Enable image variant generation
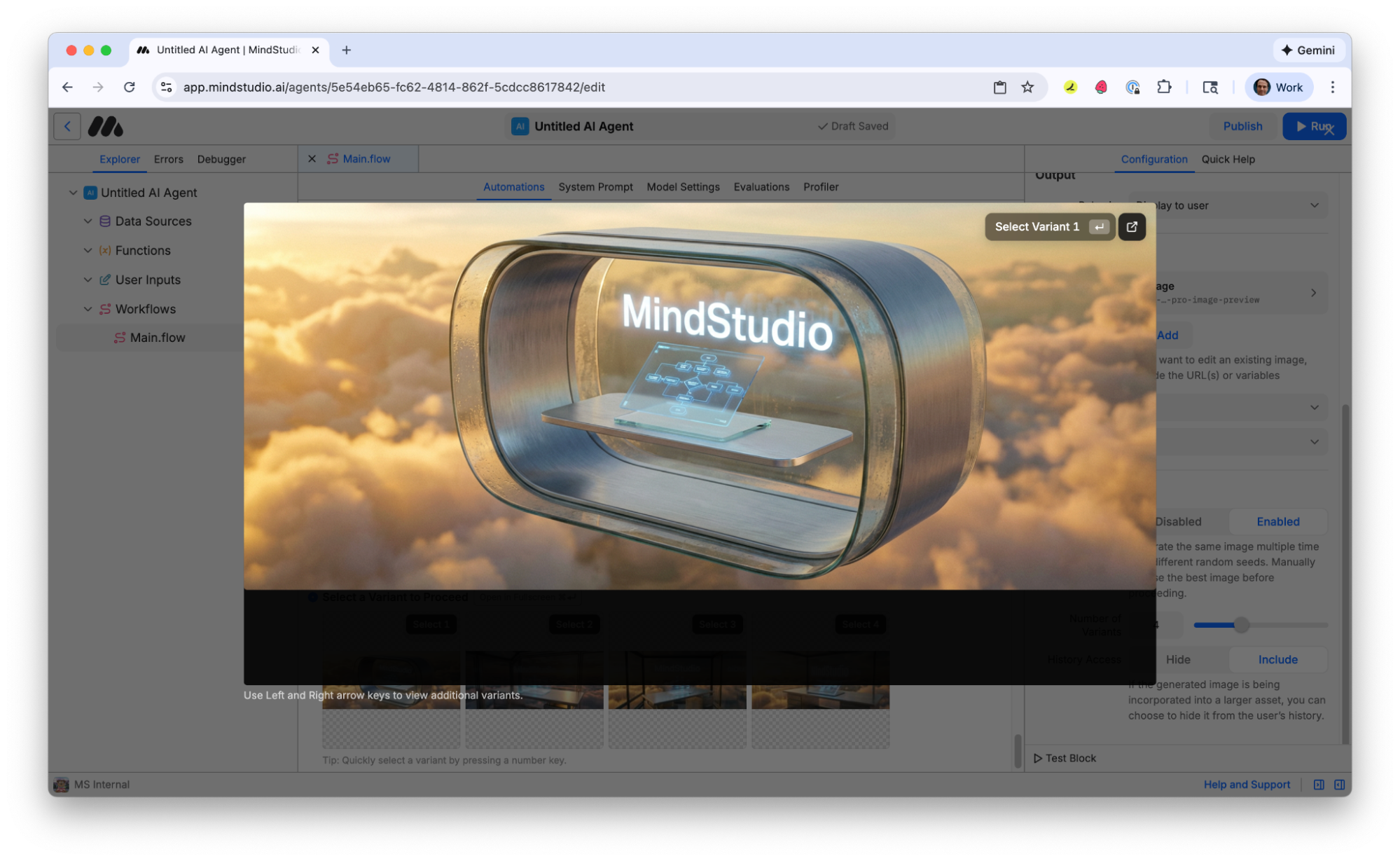Screen dimensions: 1400x861 coord(1277,521)
